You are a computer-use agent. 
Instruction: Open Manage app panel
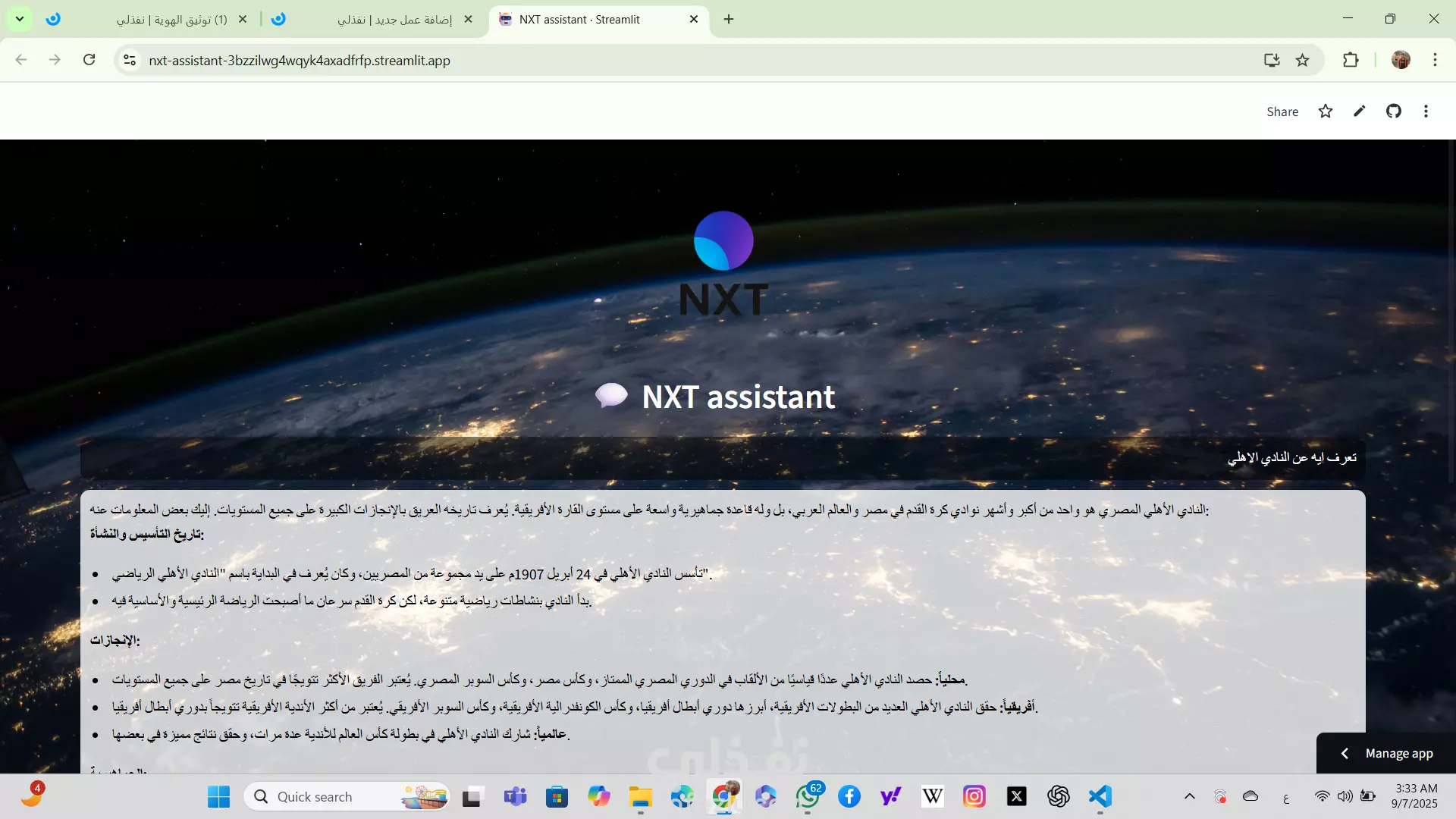click(x=1386, y=753)
